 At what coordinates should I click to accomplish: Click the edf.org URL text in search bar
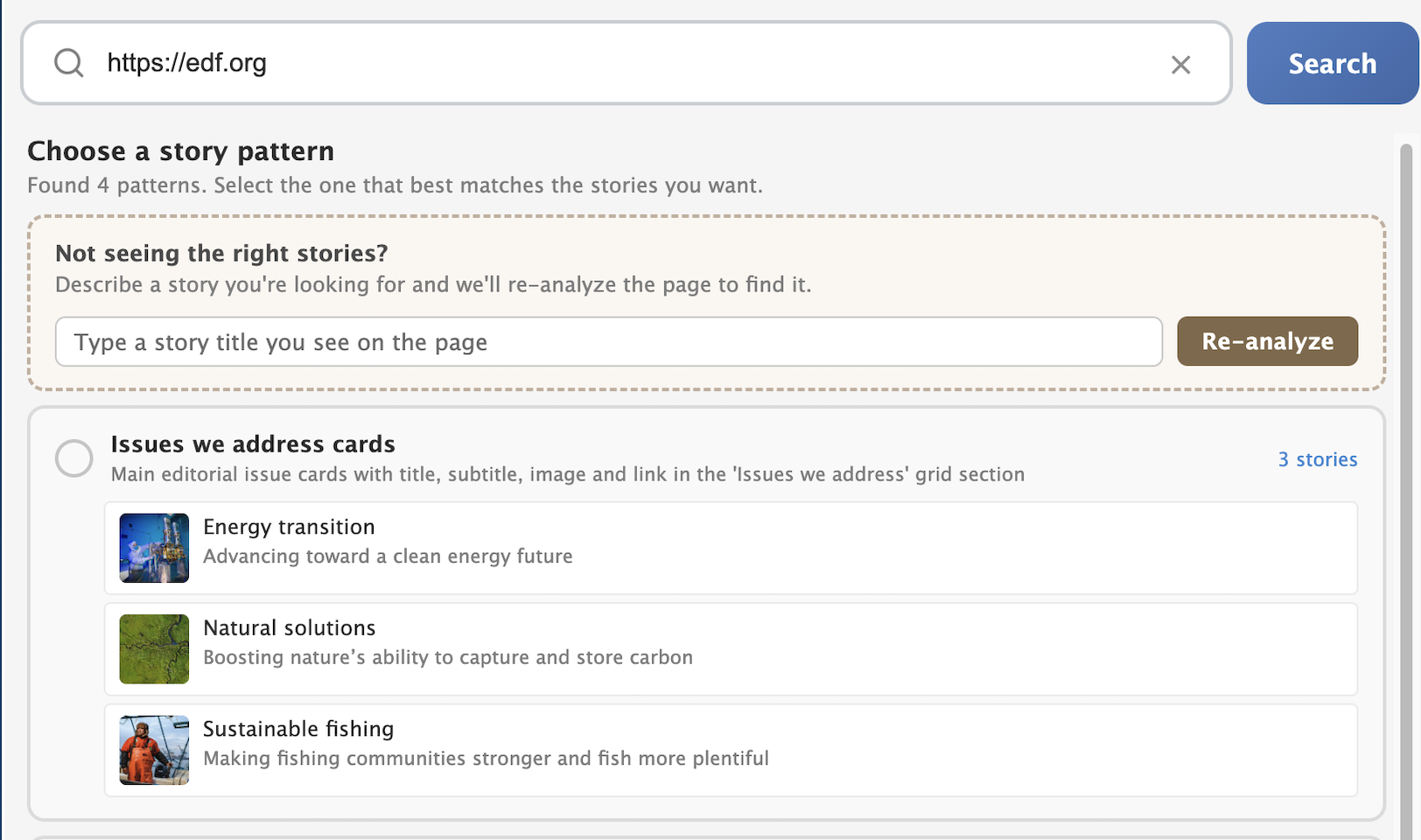(186, 63)
